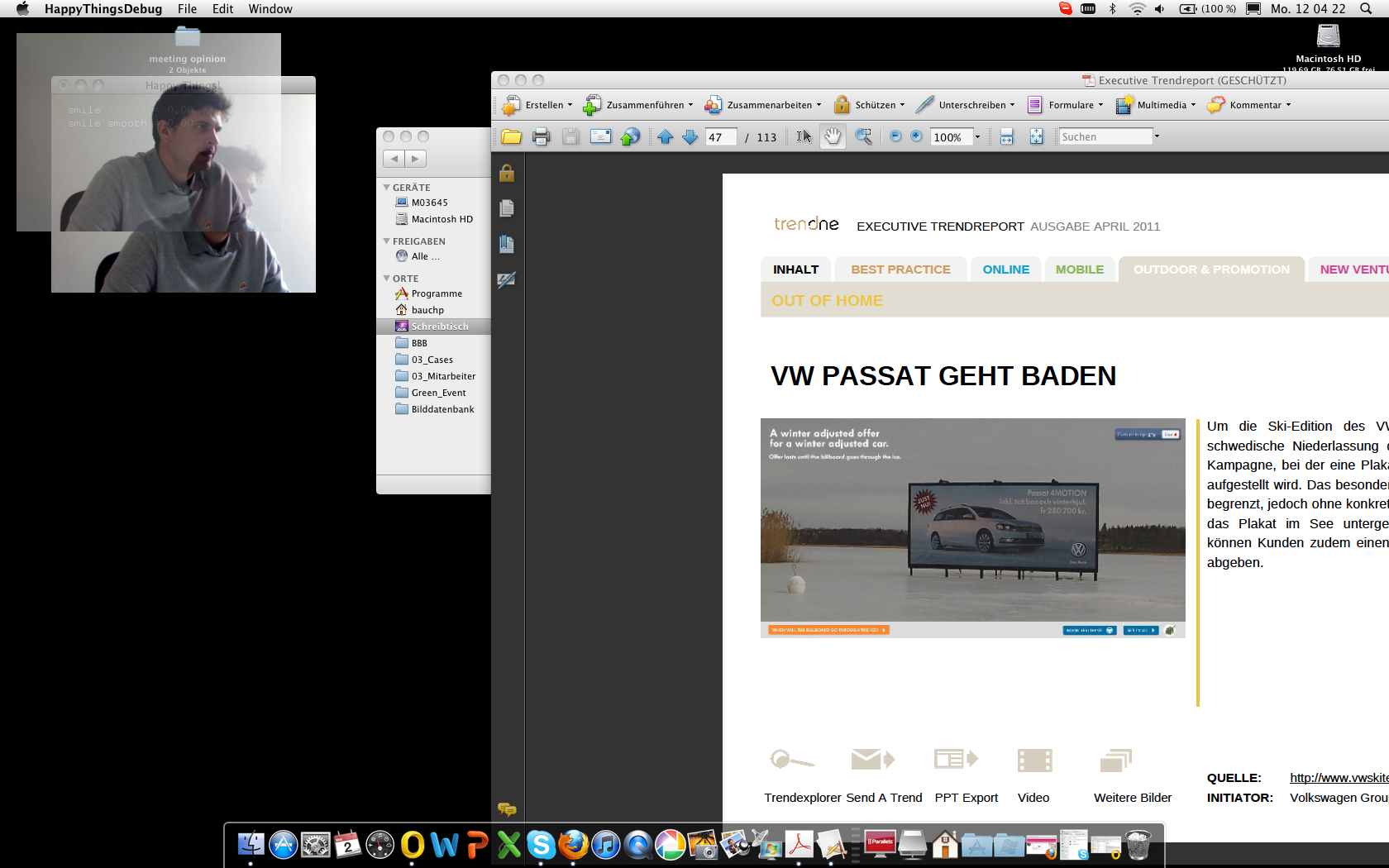Open Skype from the dock
The image size is (1389, 868).
541,845
